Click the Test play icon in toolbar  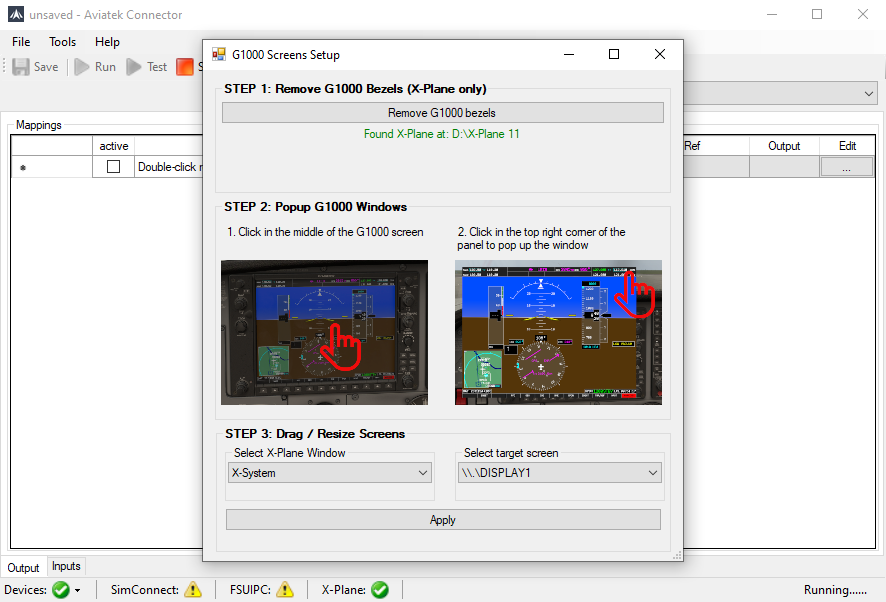pyautogui.click(x=134, y=67)
